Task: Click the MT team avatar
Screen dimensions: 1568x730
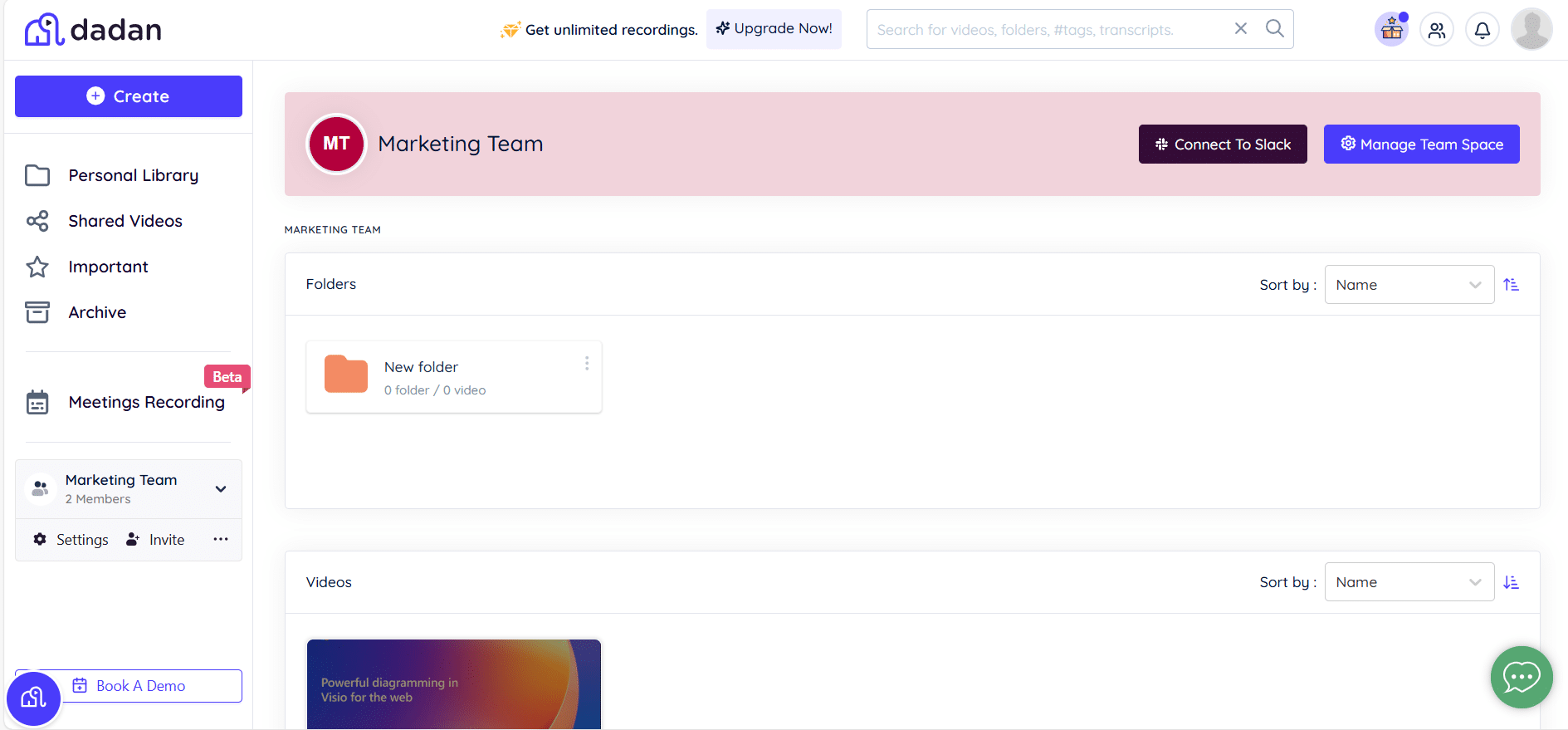Action: 336,144
